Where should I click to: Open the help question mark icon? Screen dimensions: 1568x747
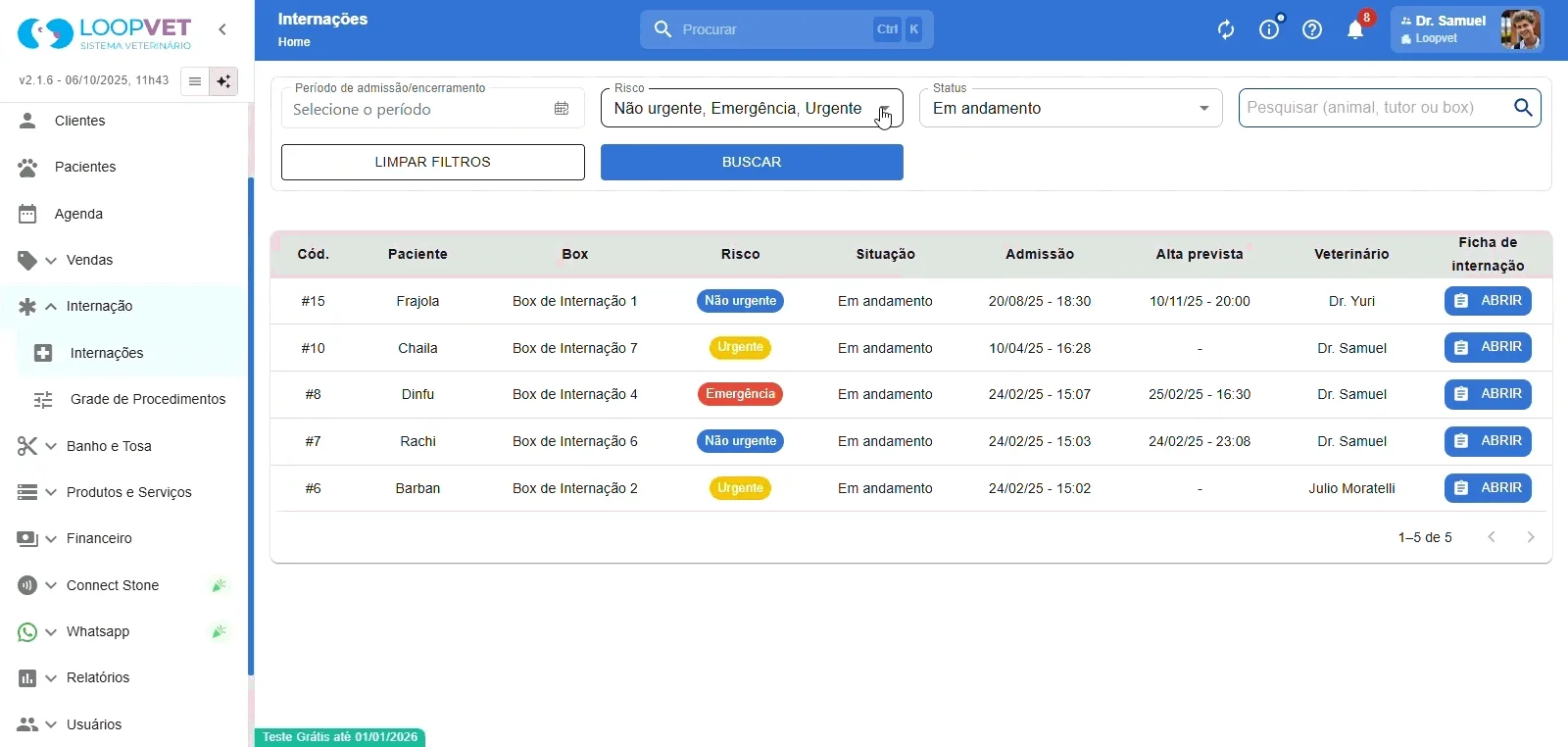[x=1312, y=29]
